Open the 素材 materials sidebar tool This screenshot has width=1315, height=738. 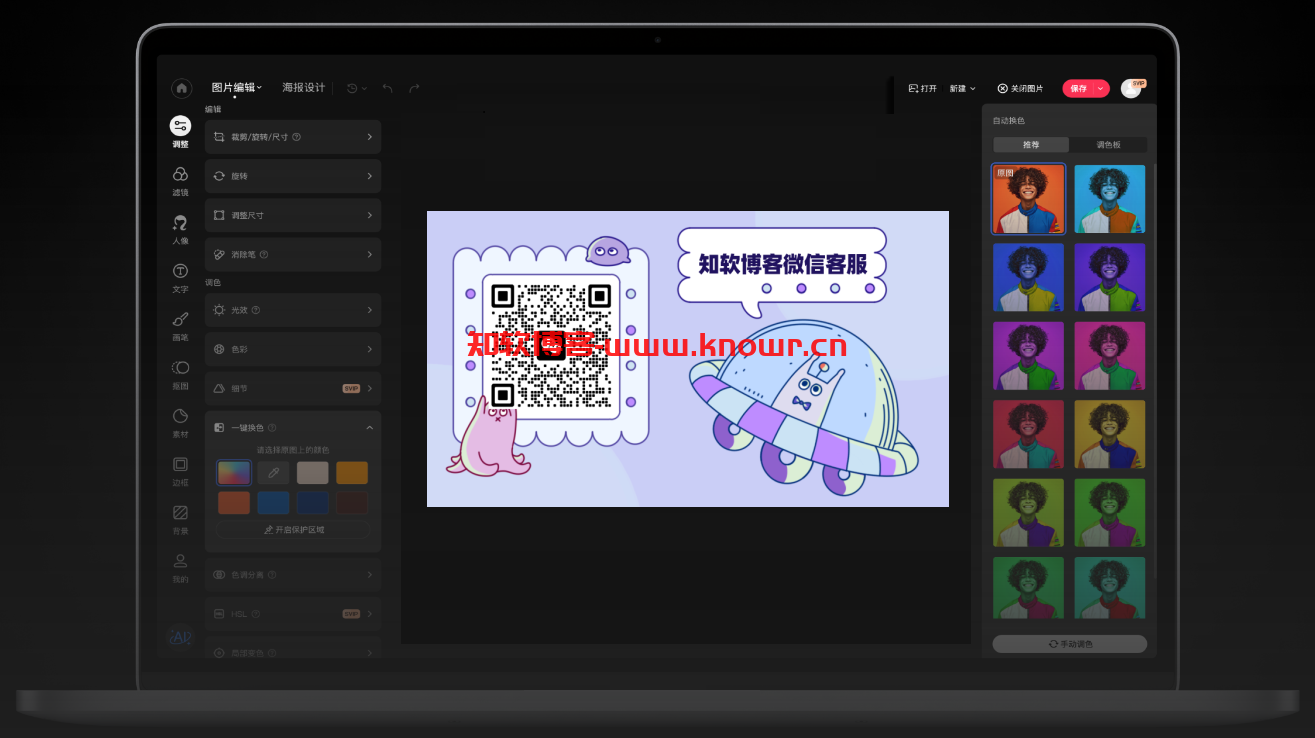(x=180, y=422)
